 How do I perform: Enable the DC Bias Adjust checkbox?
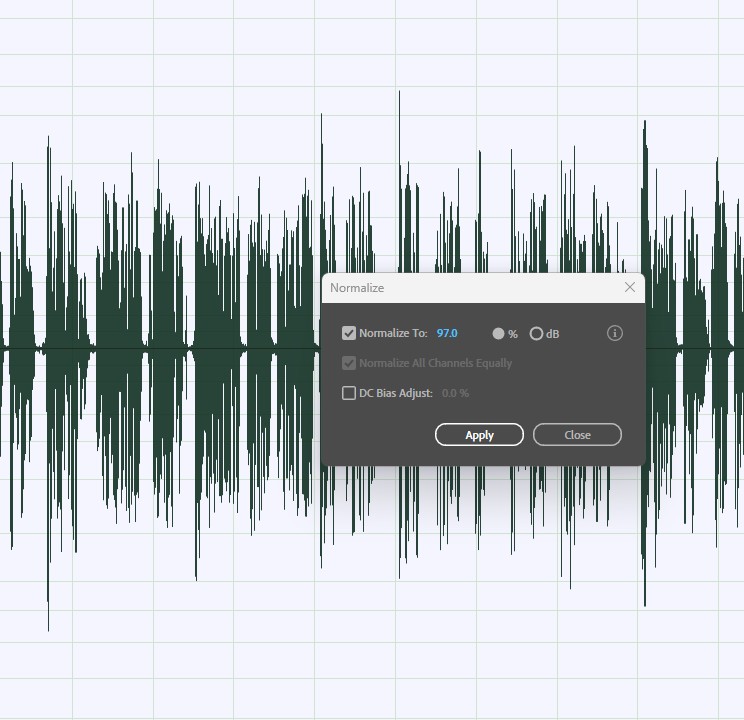(x=349, y=393)
